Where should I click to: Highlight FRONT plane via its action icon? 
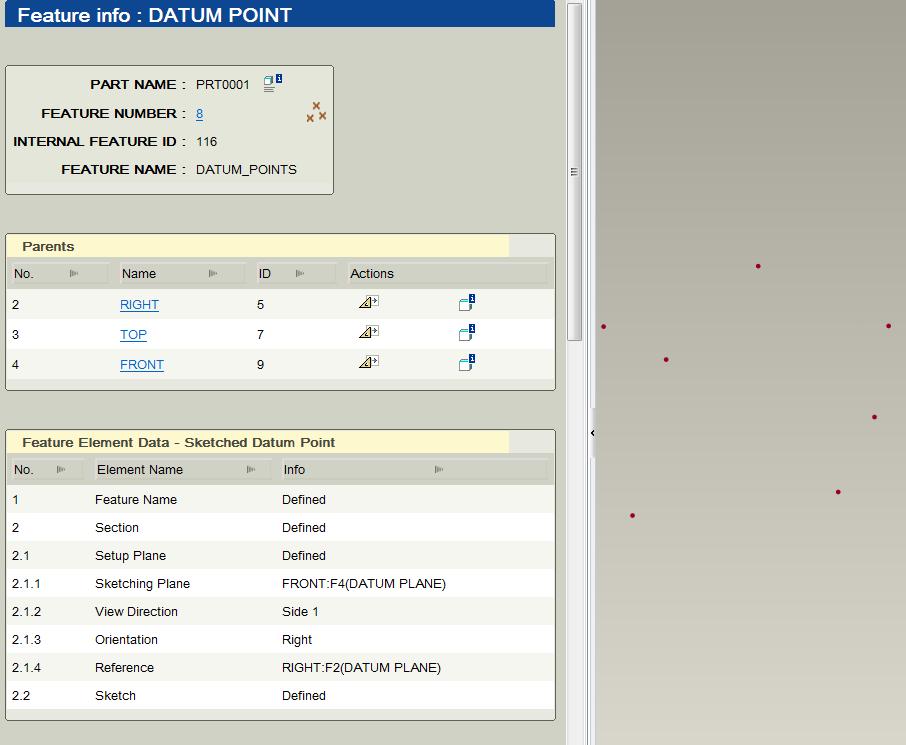pos(369,362)
